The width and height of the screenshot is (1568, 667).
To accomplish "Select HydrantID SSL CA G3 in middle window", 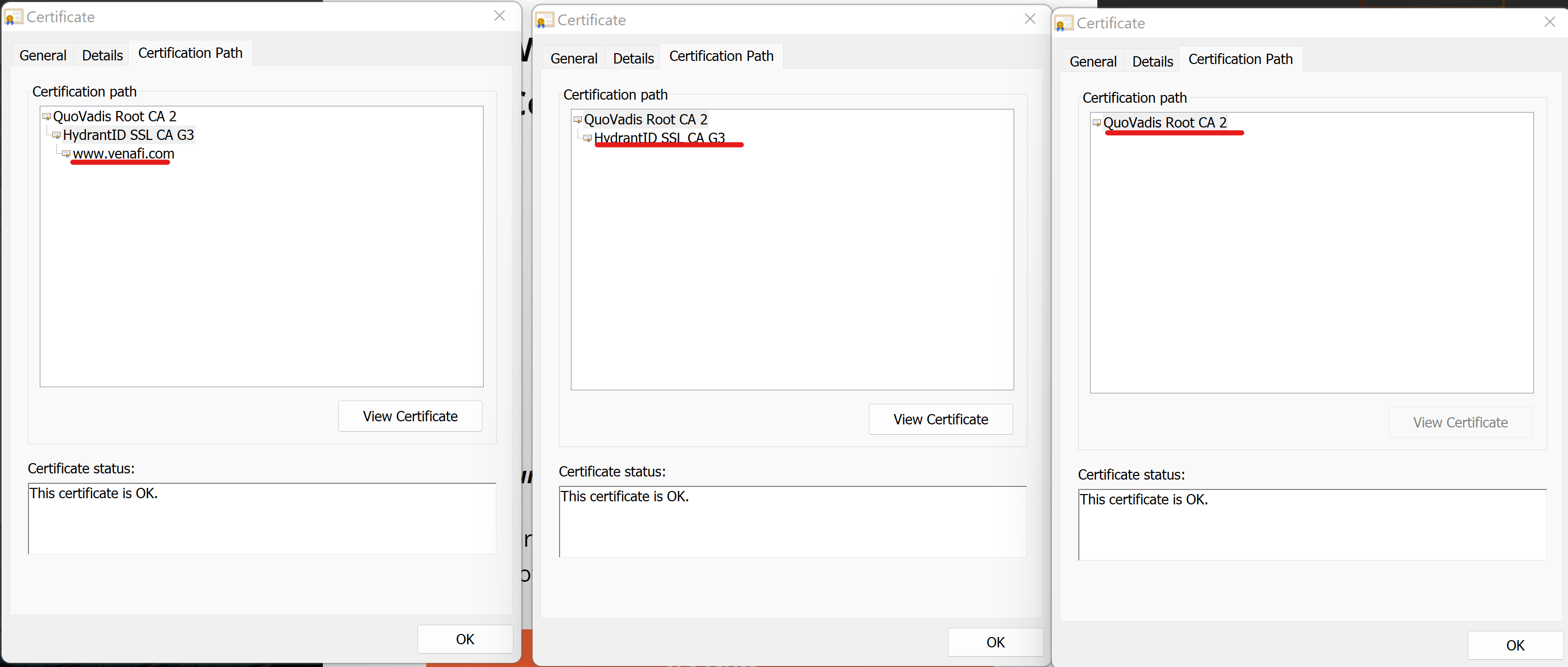I will (x=659, y=138).
